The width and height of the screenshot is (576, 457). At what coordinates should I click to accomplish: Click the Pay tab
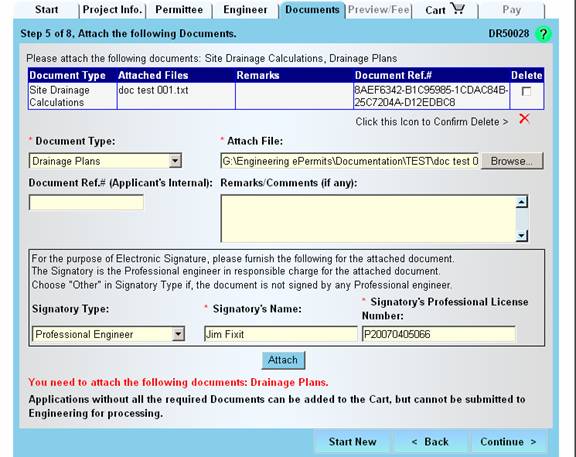512,10
